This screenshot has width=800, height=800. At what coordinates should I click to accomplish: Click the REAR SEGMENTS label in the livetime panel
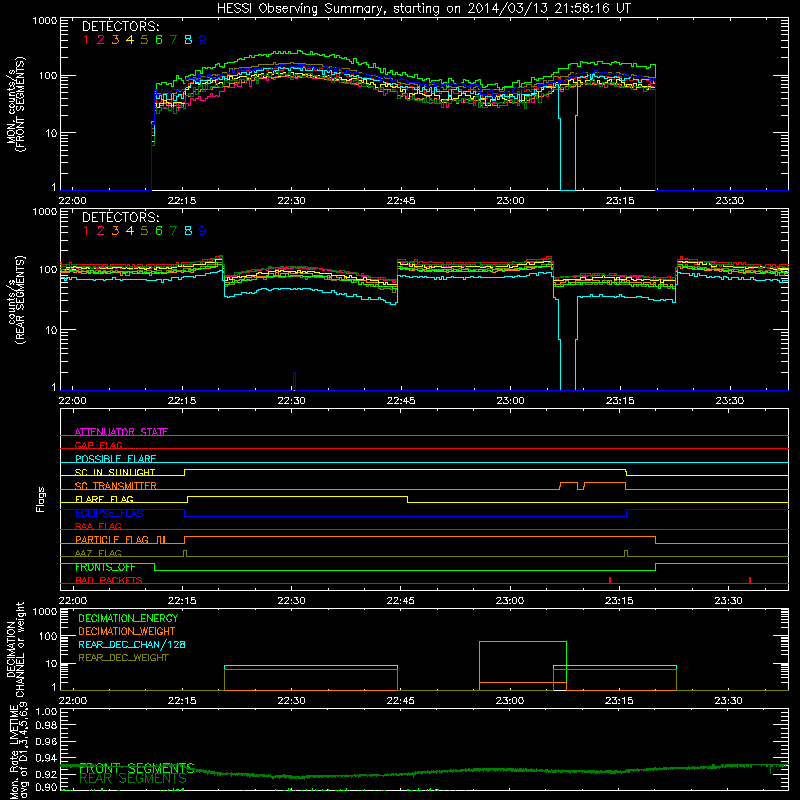(x=133, y=779)
